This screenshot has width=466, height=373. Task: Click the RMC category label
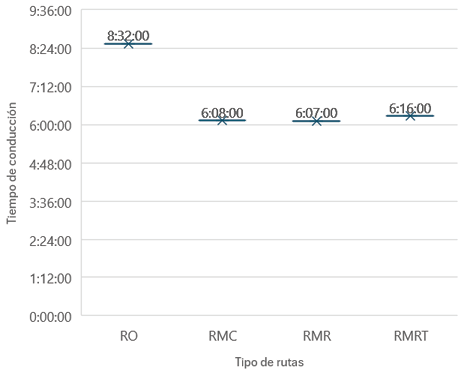pos(223,336)
